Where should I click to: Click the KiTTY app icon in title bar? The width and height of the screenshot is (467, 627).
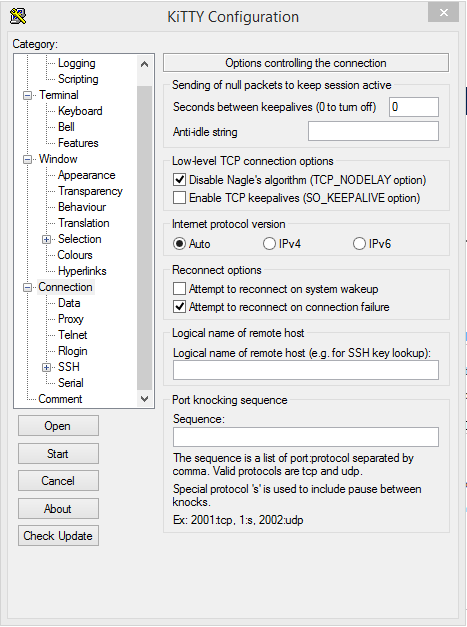pos(18,16)
